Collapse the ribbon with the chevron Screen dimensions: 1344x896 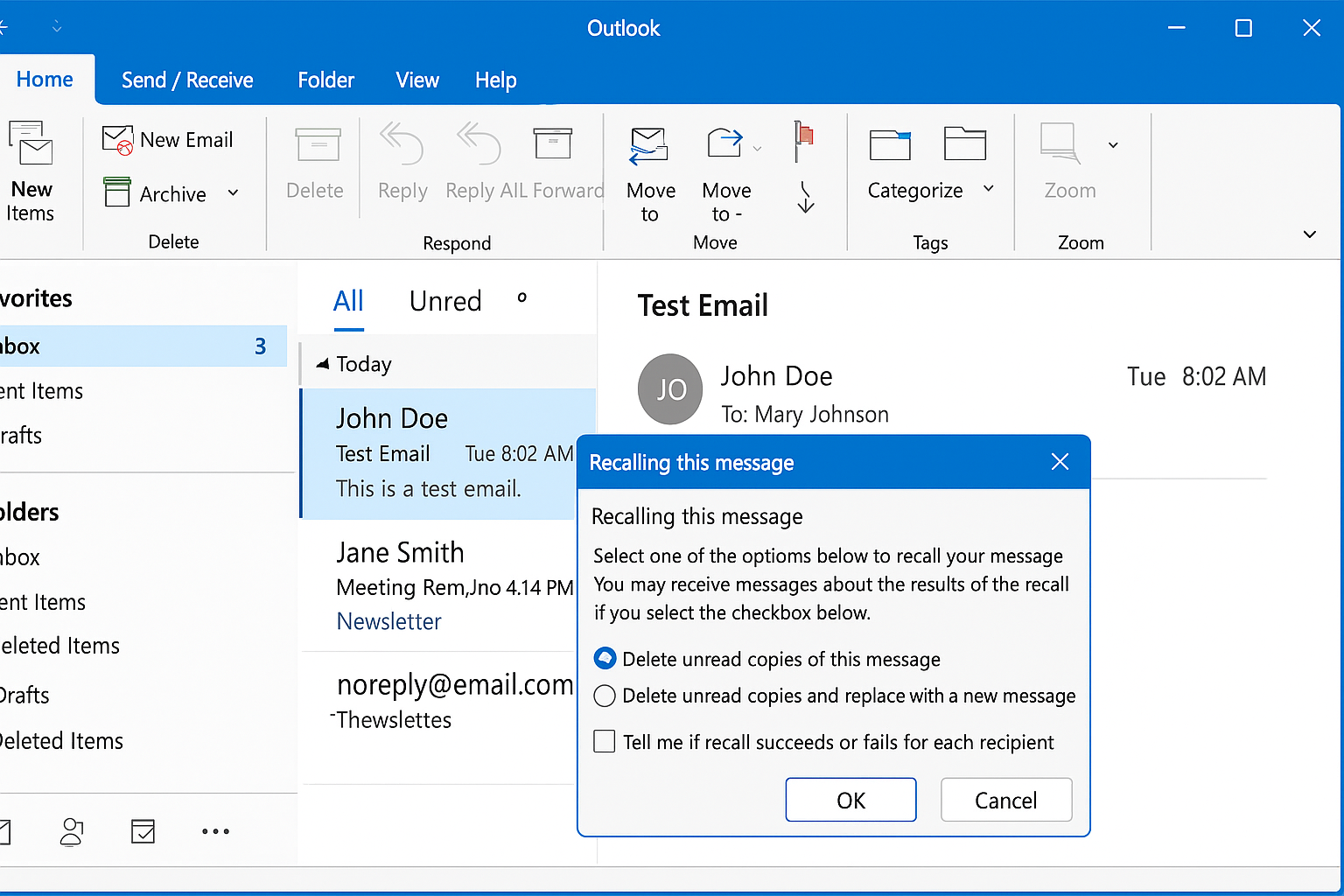point(1310,234)
